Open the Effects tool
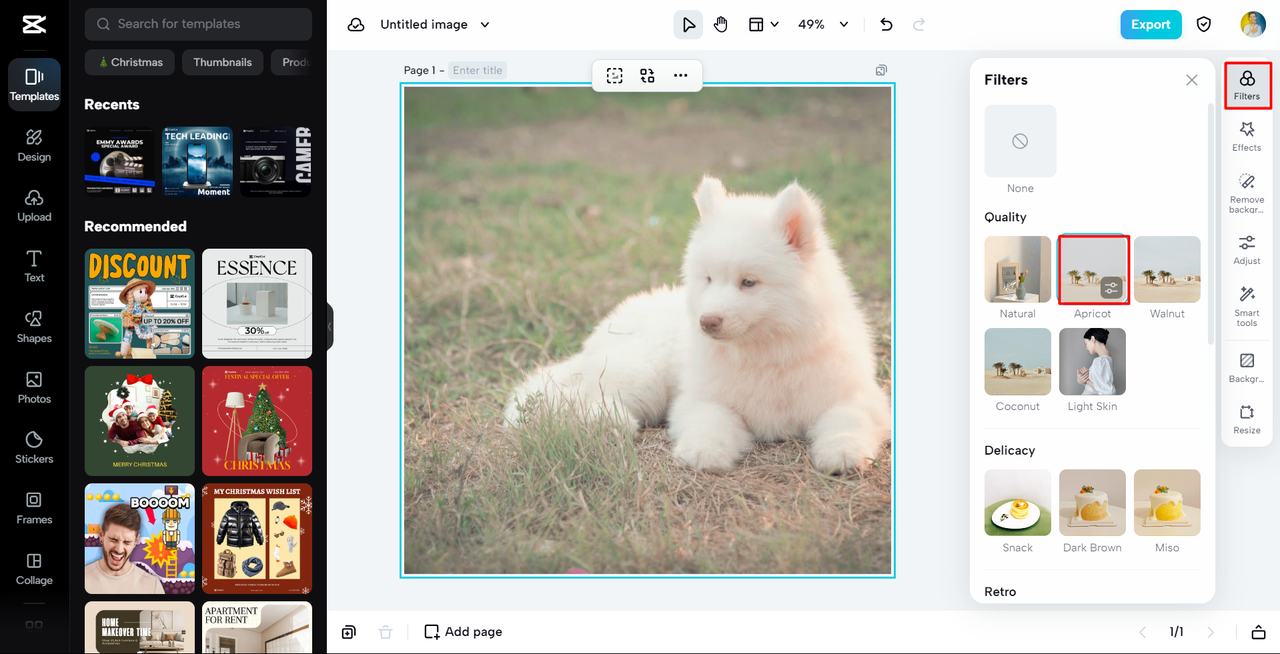The height and width of the screenshot is (654, 1280). pyautogui.click(x=1247, y=137)
